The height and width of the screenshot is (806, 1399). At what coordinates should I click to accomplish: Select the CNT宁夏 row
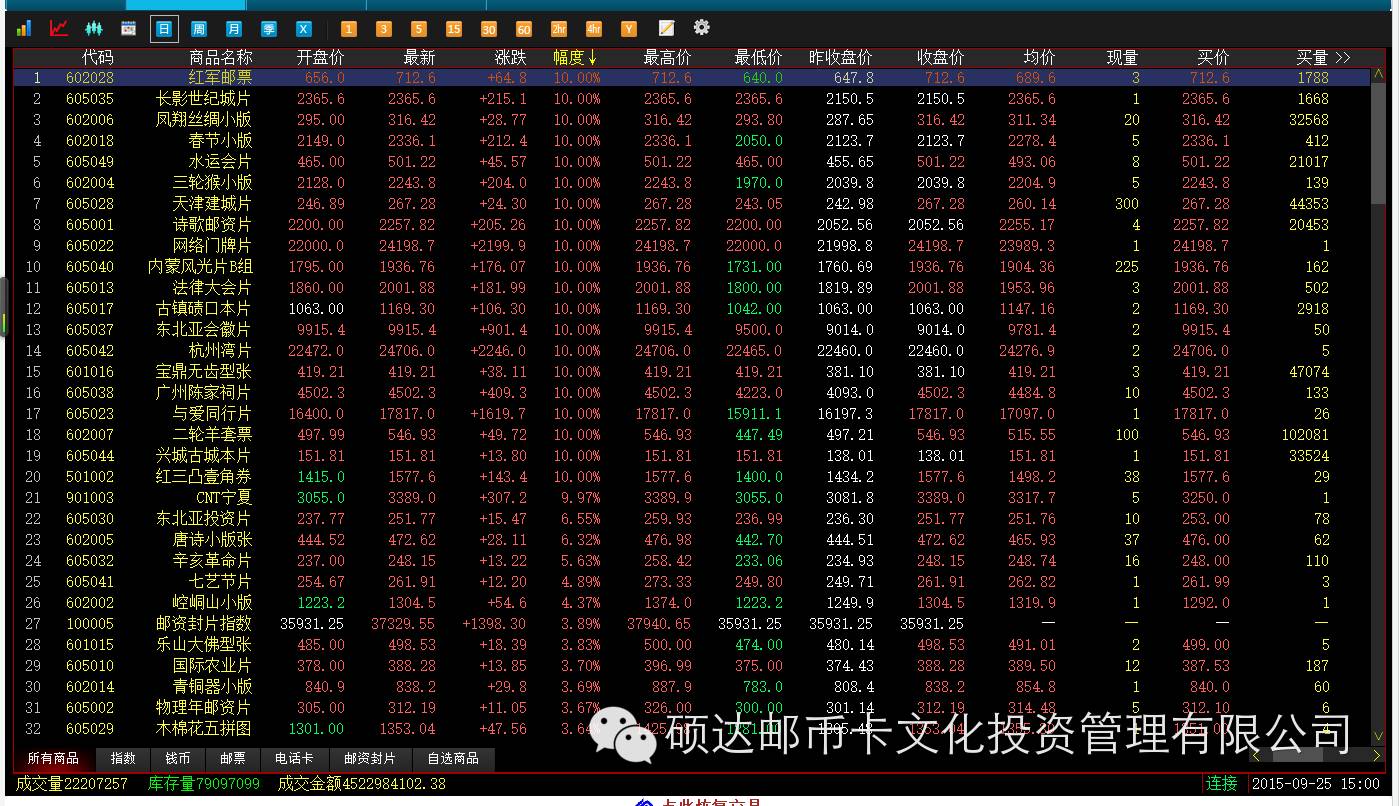pos(691,498)
